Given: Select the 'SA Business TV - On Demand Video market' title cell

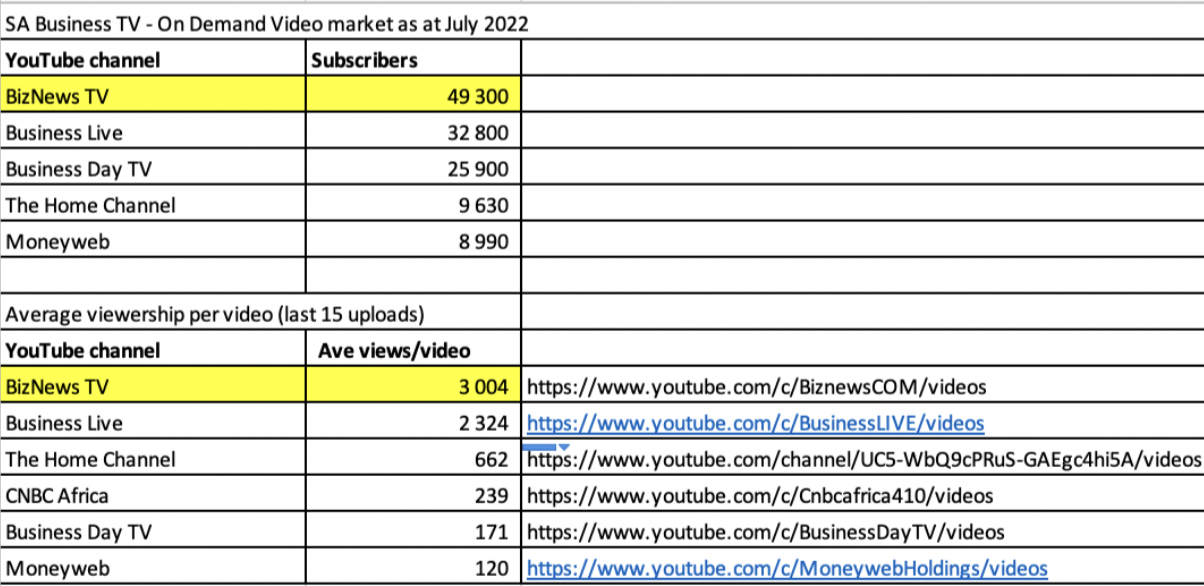Looking at the screenshot, I should pos(267,24).
